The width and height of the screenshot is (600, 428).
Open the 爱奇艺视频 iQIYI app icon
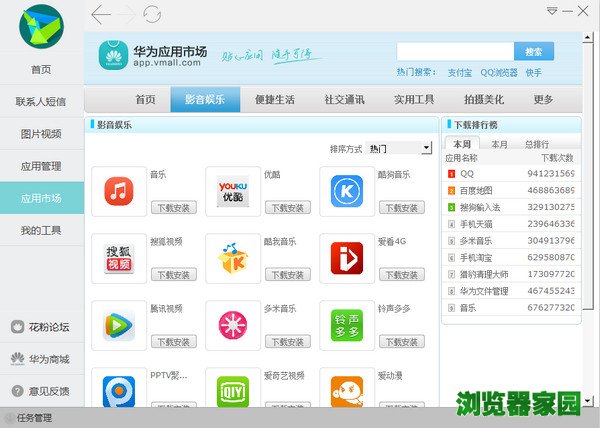coord(233,391)
